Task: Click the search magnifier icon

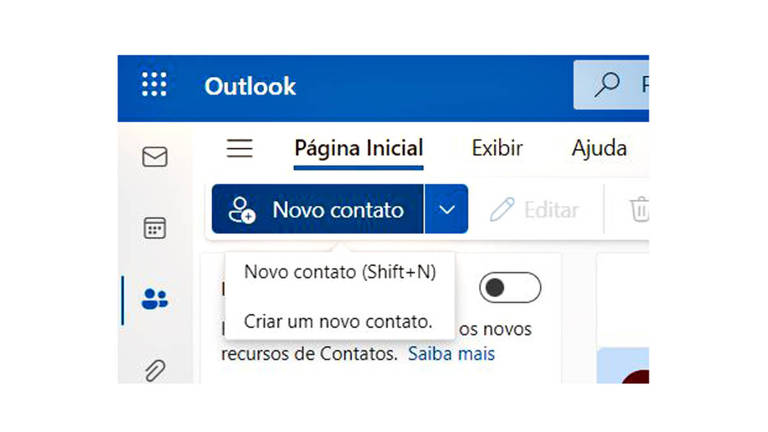Action: click(x=607, y=85)
